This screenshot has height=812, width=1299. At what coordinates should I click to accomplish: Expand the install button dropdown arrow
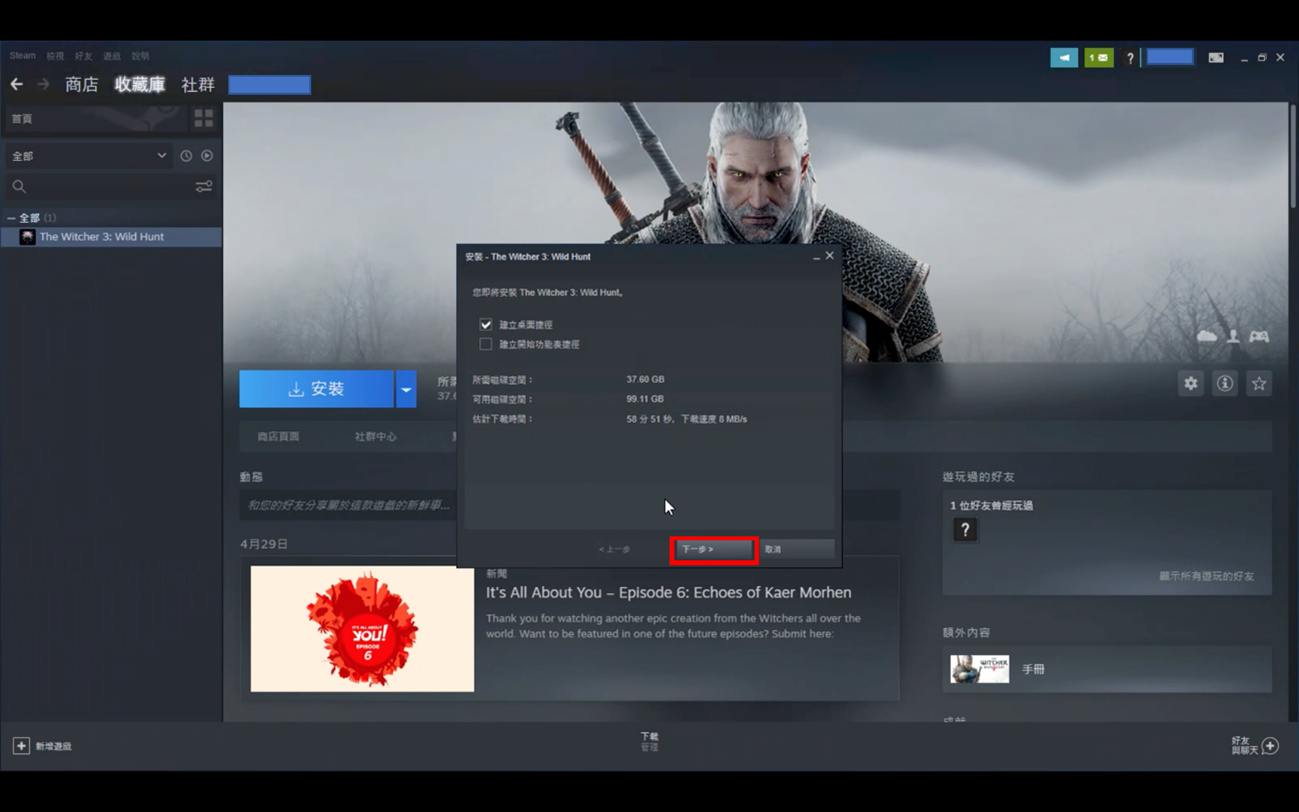pyautogui.click(x=406, y=389)
